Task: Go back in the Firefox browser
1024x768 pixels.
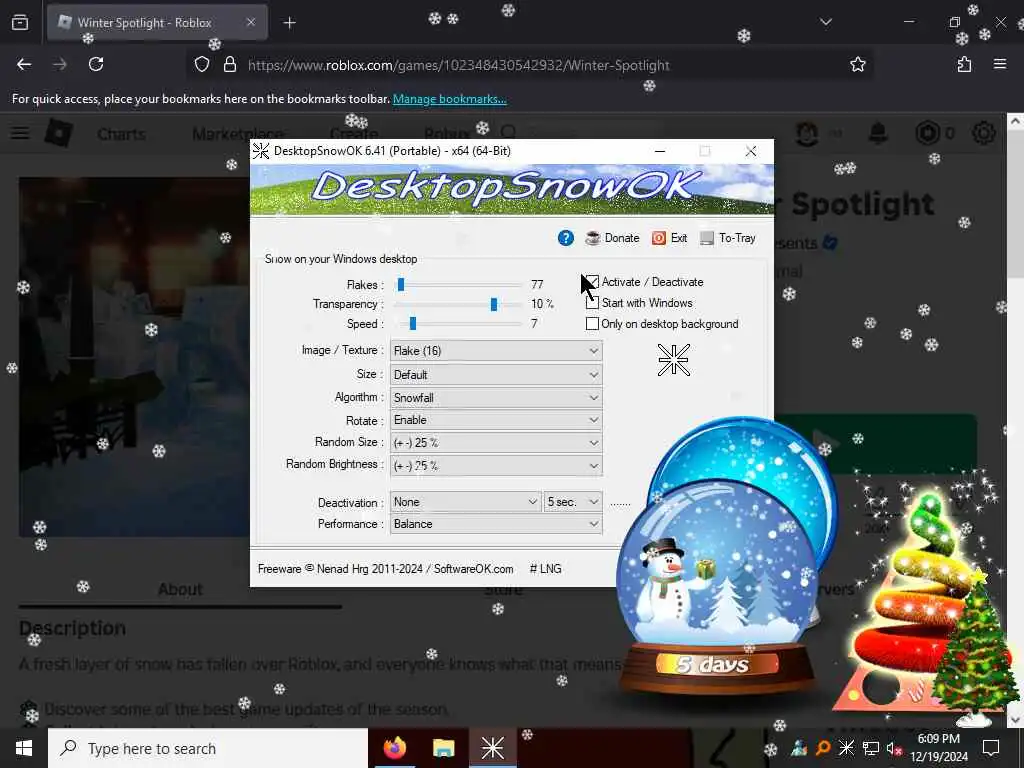Action: [x=24, y=64]
